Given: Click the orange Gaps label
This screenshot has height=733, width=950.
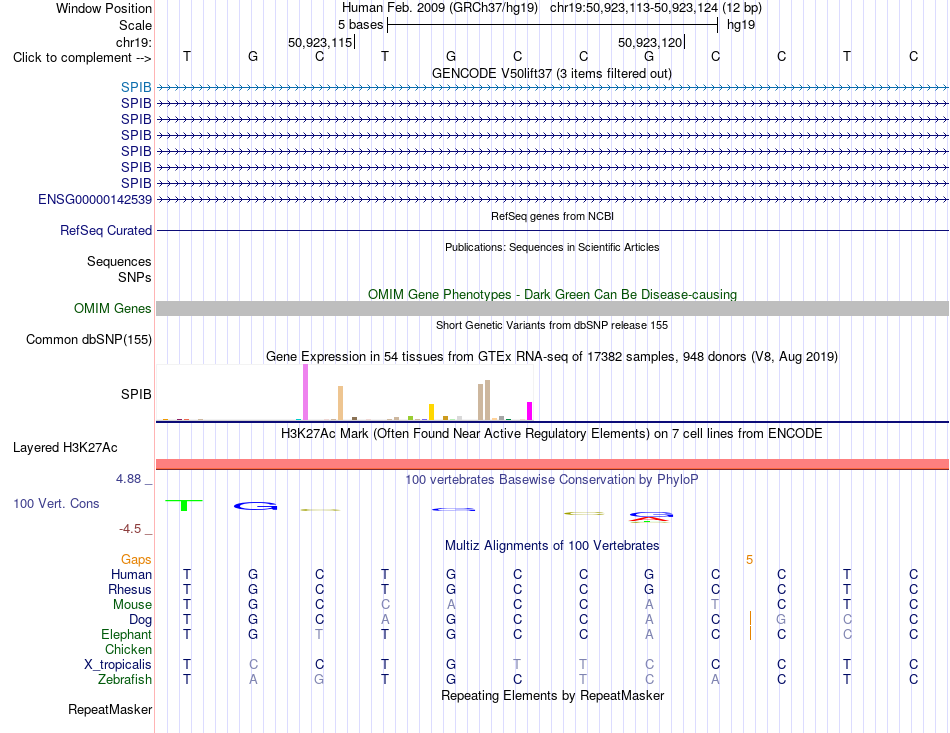Looking at the screenshot, I should 136,559.
